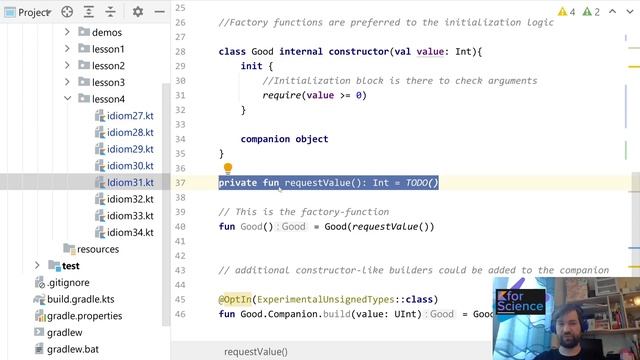Click the idiom27.kt Kotlin file icon
The width and height of the screenshot is (640, 360).
click(x=100, y=116)
